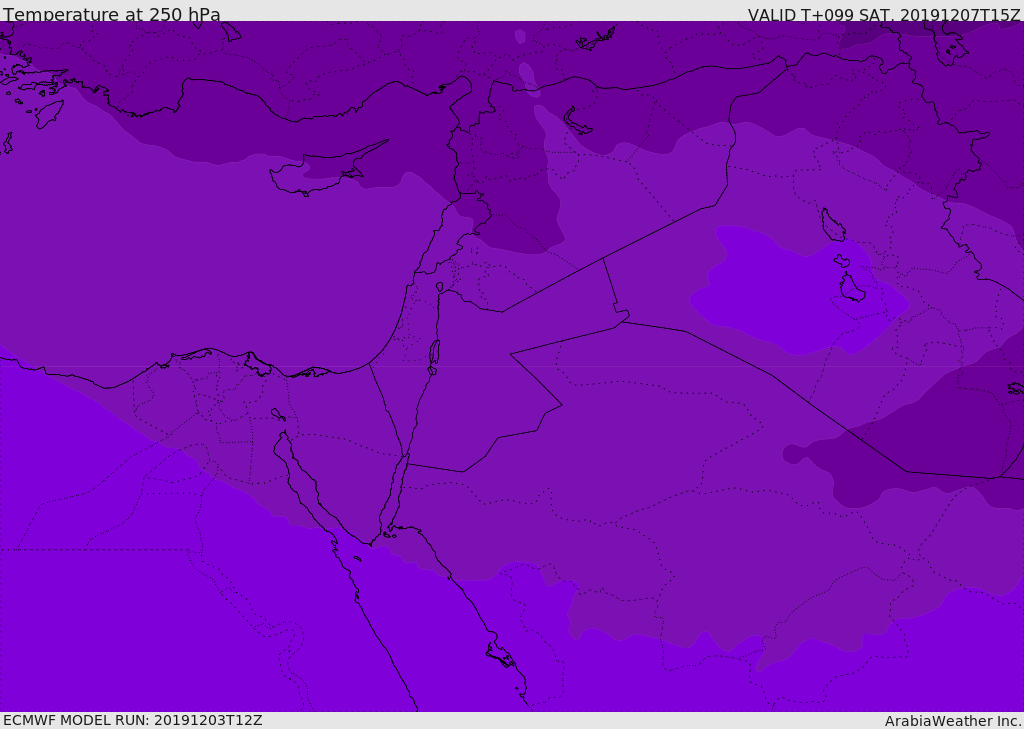Viewport: 1024px width, 729px height.
Task: Click the Dead Sea outline on the map
Action: coord(434,357)
